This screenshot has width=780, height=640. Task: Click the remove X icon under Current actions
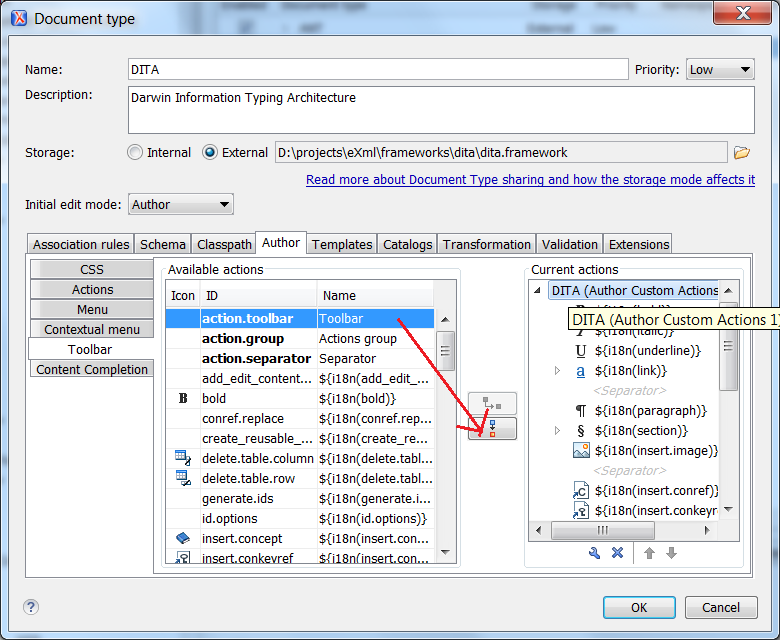[x=617, y=553]
